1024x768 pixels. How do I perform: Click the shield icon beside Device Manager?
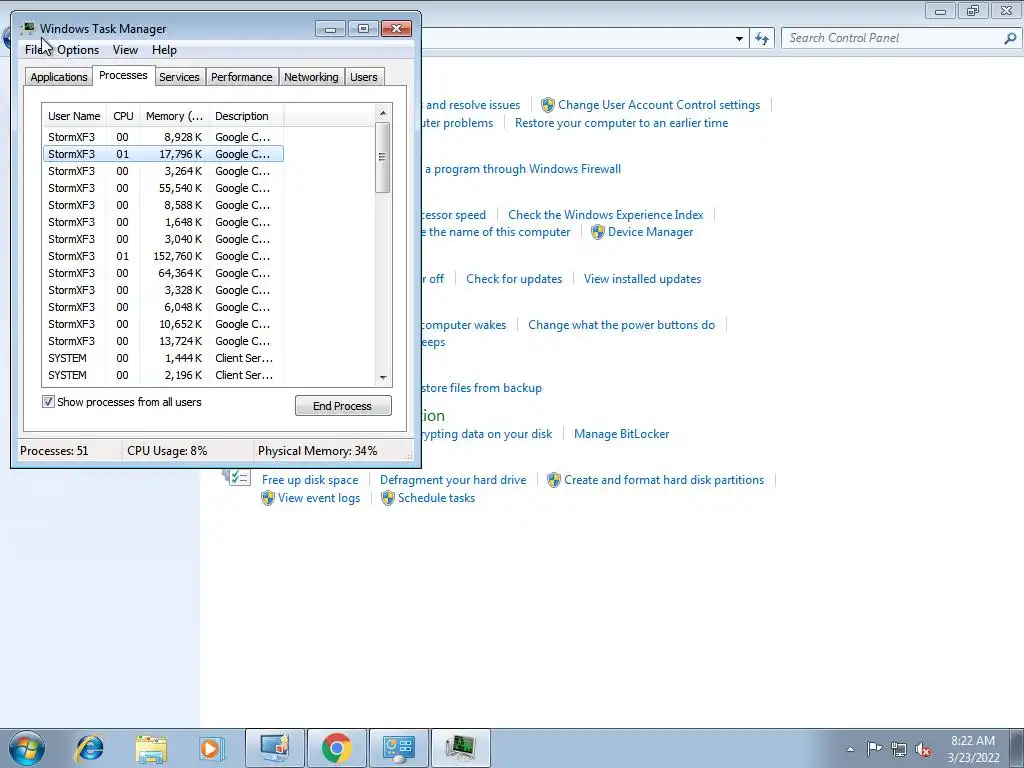(x=598, y=232)
